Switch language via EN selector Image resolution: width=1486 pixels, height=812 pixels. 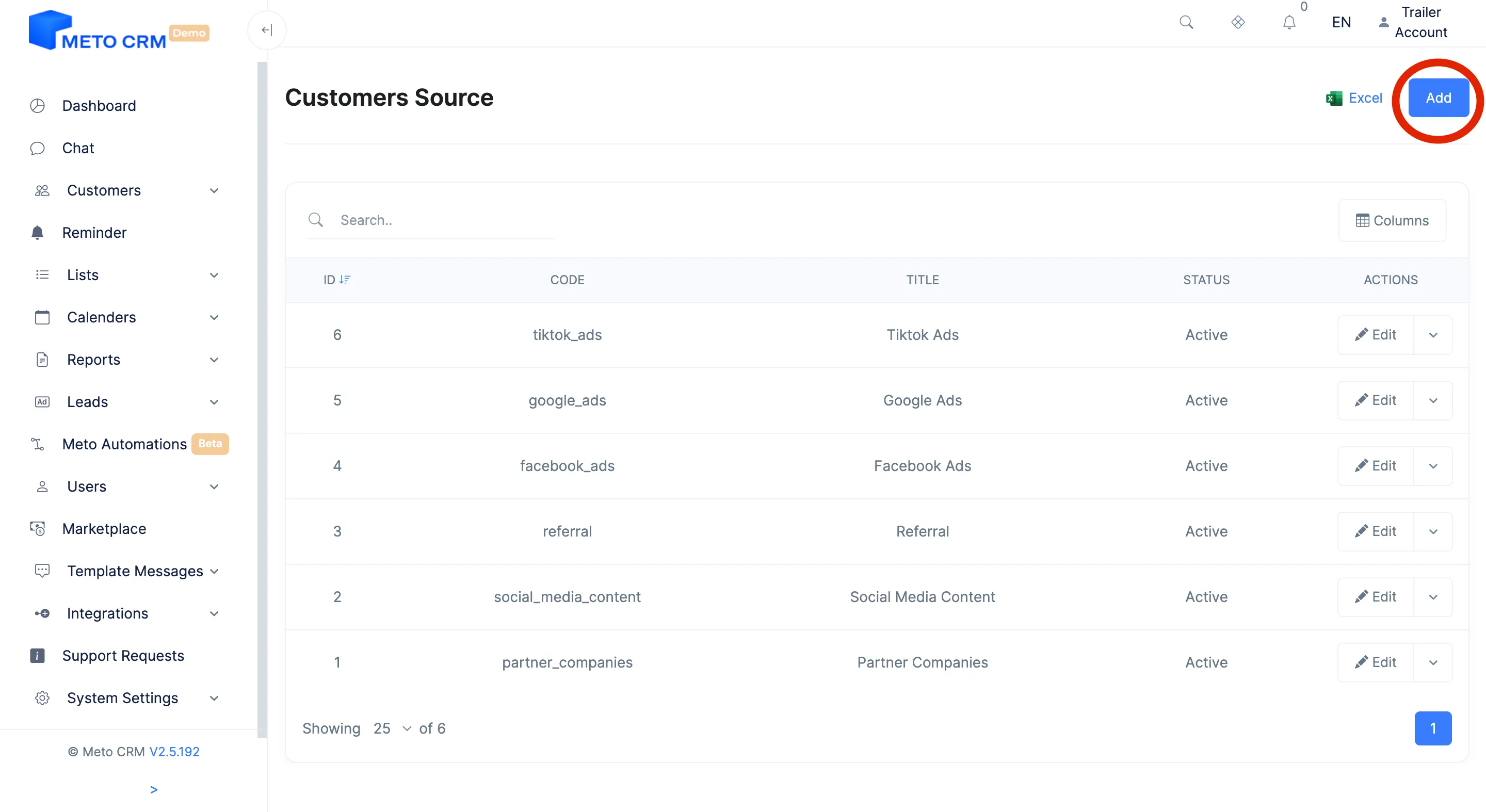pyautogui.click(x=1341, y=23)
